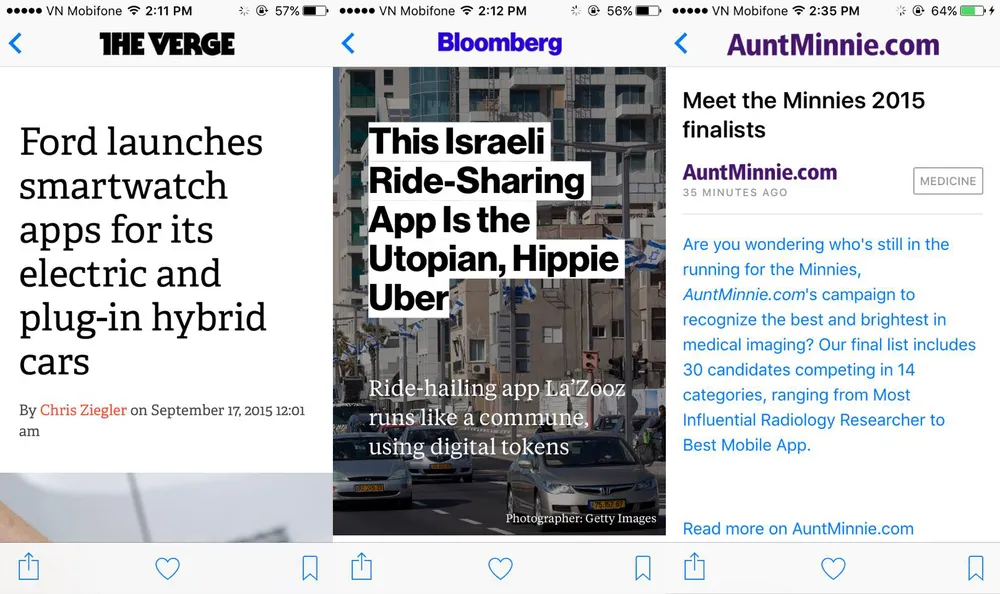The image size is (1000, 594).
Task: Bookmark The Verge article
Action: (310, 568)
